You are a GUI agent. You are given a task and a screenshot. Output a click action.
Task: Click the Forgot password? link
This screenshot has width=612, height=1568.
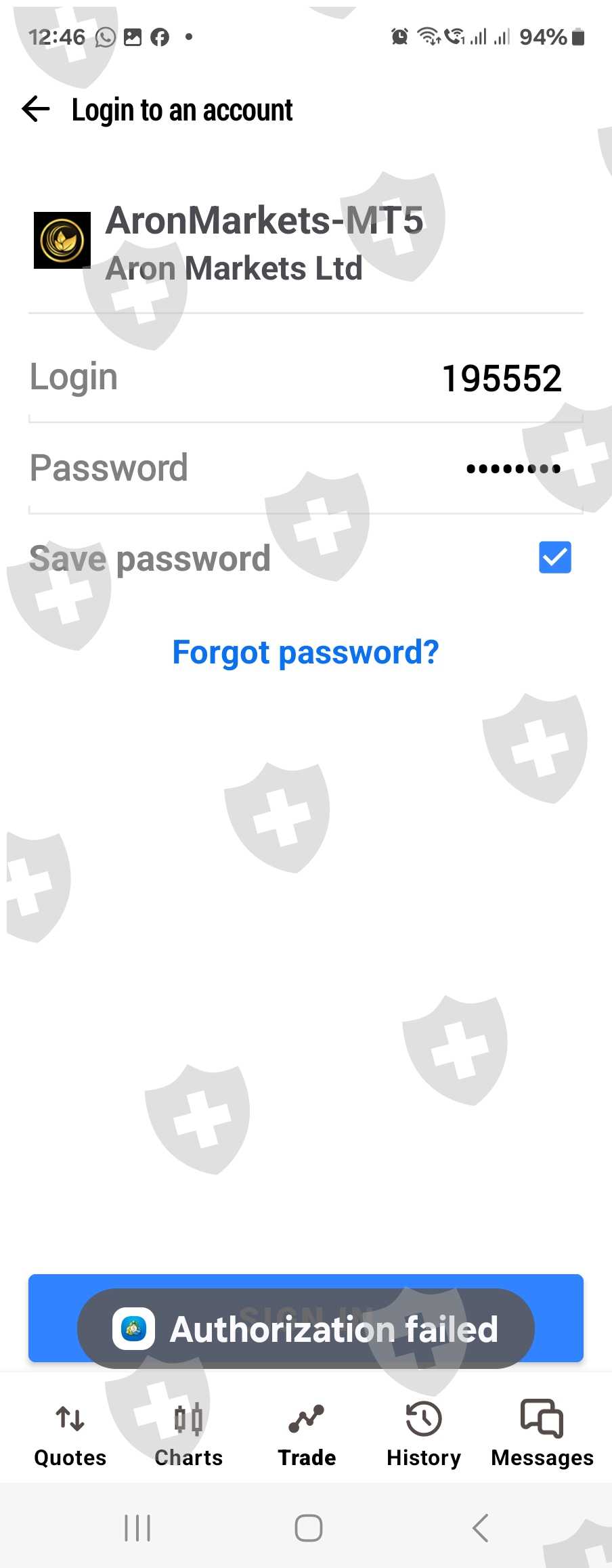(x=306, y=652)
